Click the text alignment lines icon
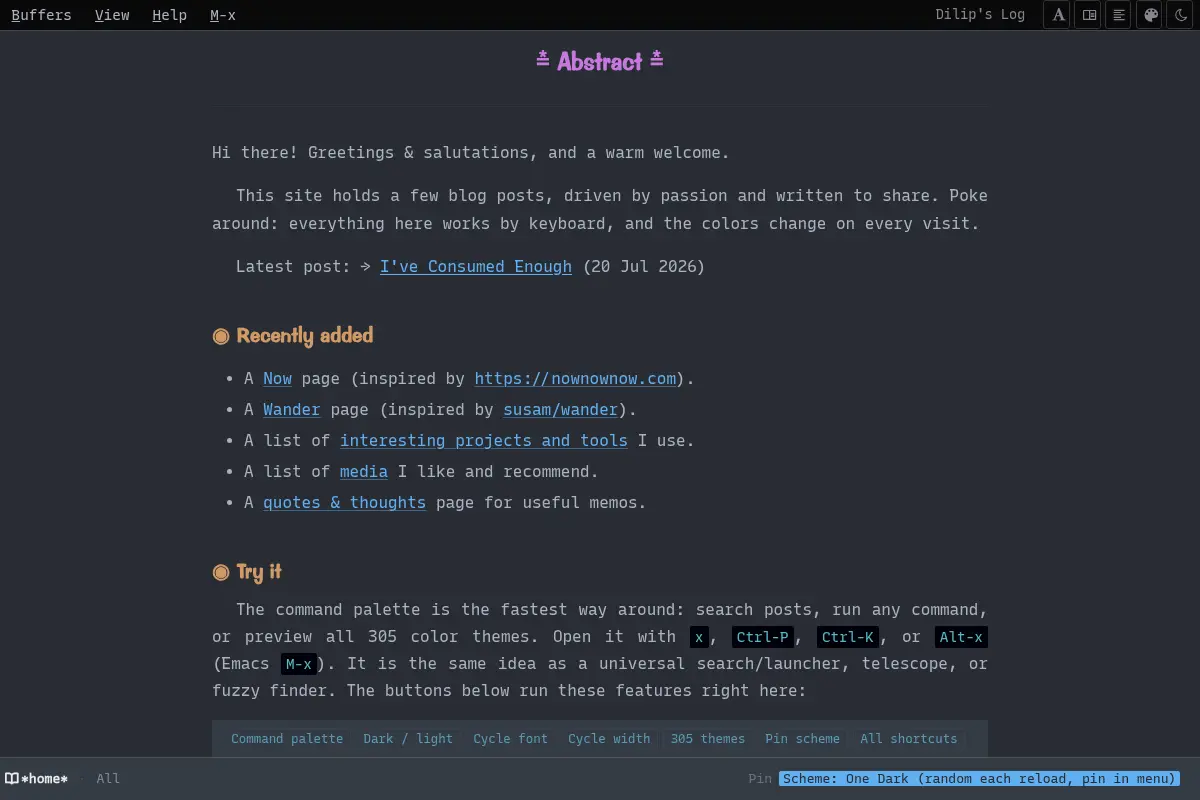 [1119, 15]
